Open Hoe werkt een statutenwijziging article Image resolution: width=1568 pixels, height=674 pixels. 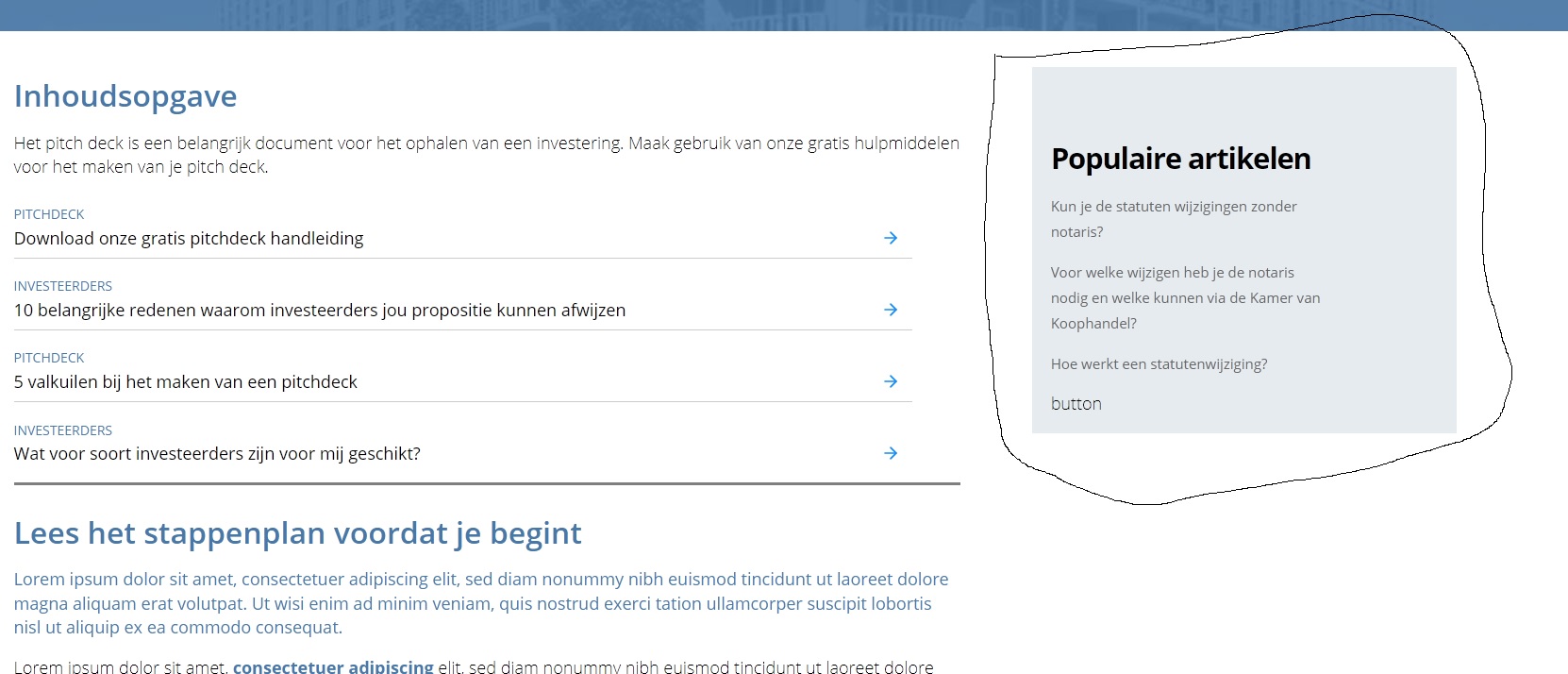pyautogui.click(x=1159, y=364)
